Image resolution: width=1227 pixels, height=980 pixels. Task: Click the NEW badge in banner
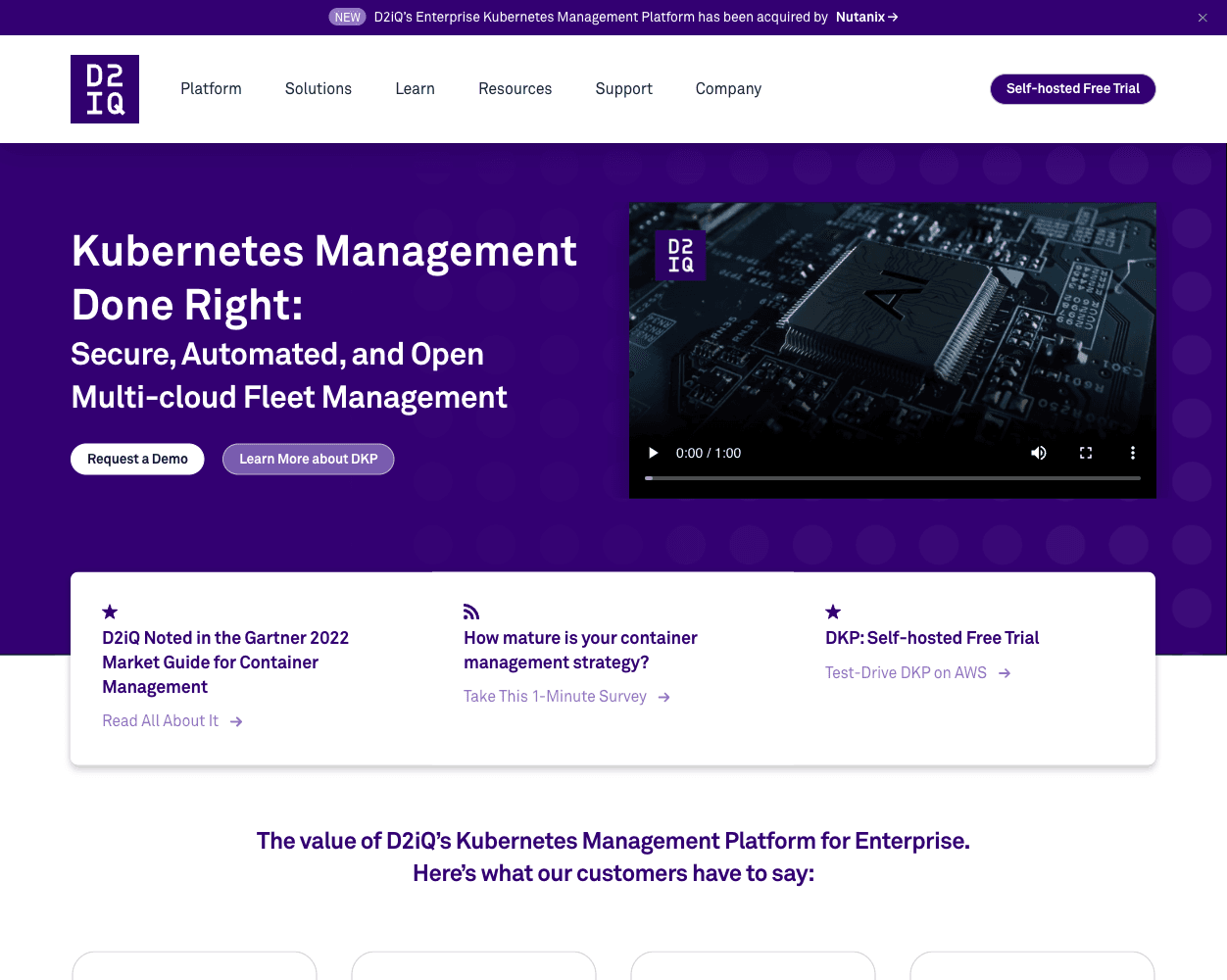point(347,18)
